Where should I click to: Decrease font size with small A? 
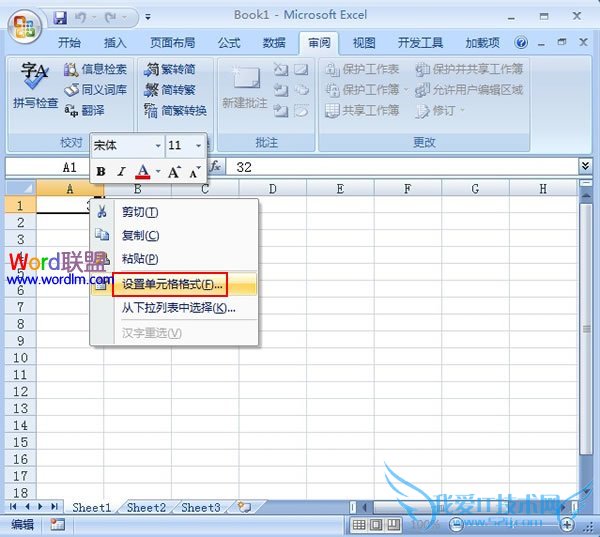click(194, 172)
